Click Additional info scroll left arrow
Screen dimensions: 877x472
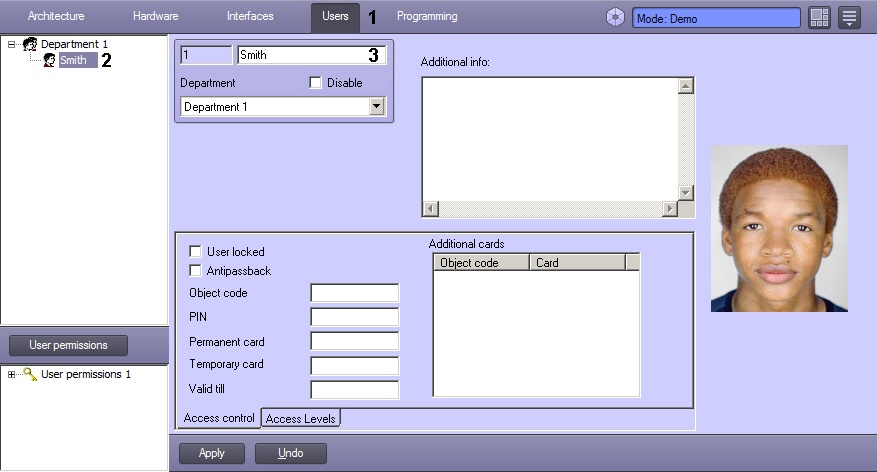(431, 209)
